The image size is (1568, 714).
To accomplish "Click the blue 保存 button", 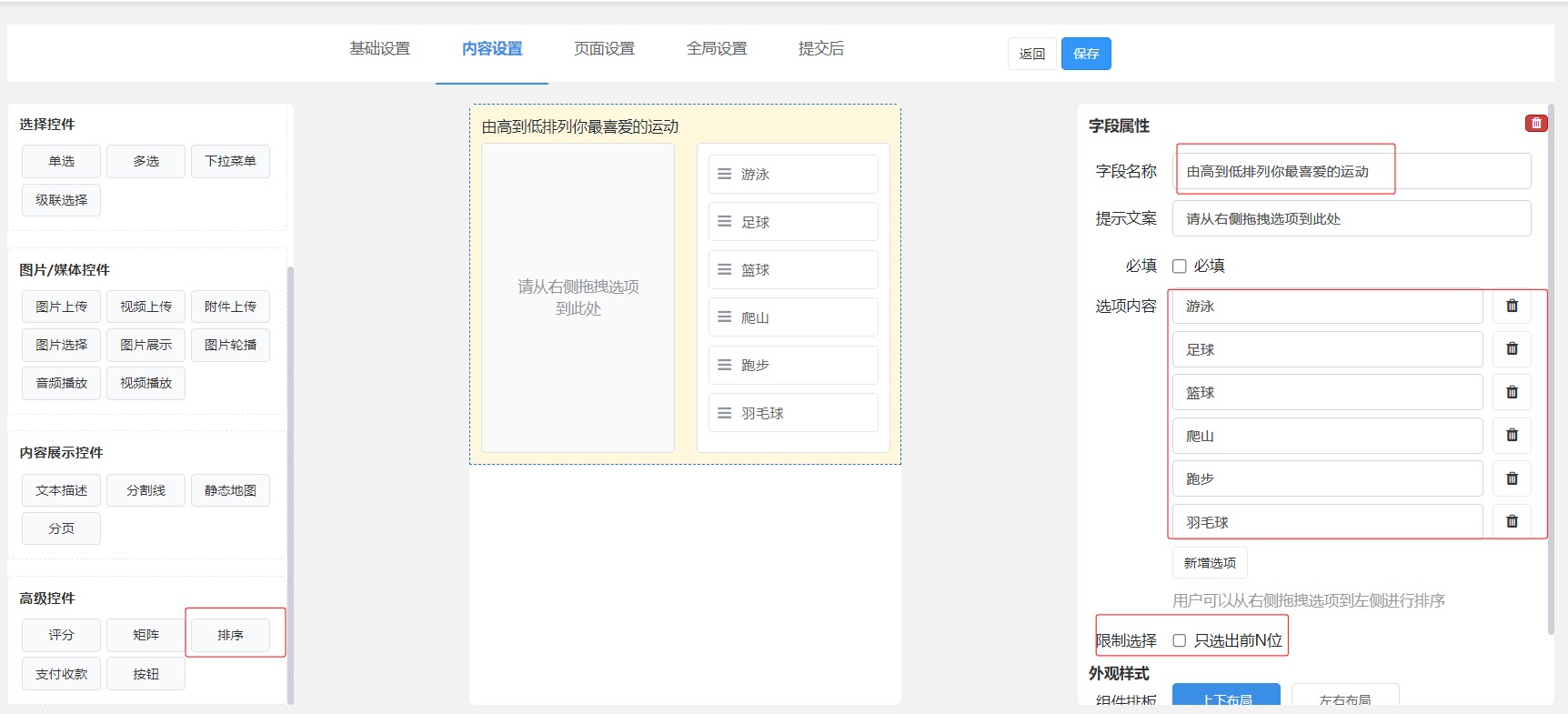I will click(1086, 54).
